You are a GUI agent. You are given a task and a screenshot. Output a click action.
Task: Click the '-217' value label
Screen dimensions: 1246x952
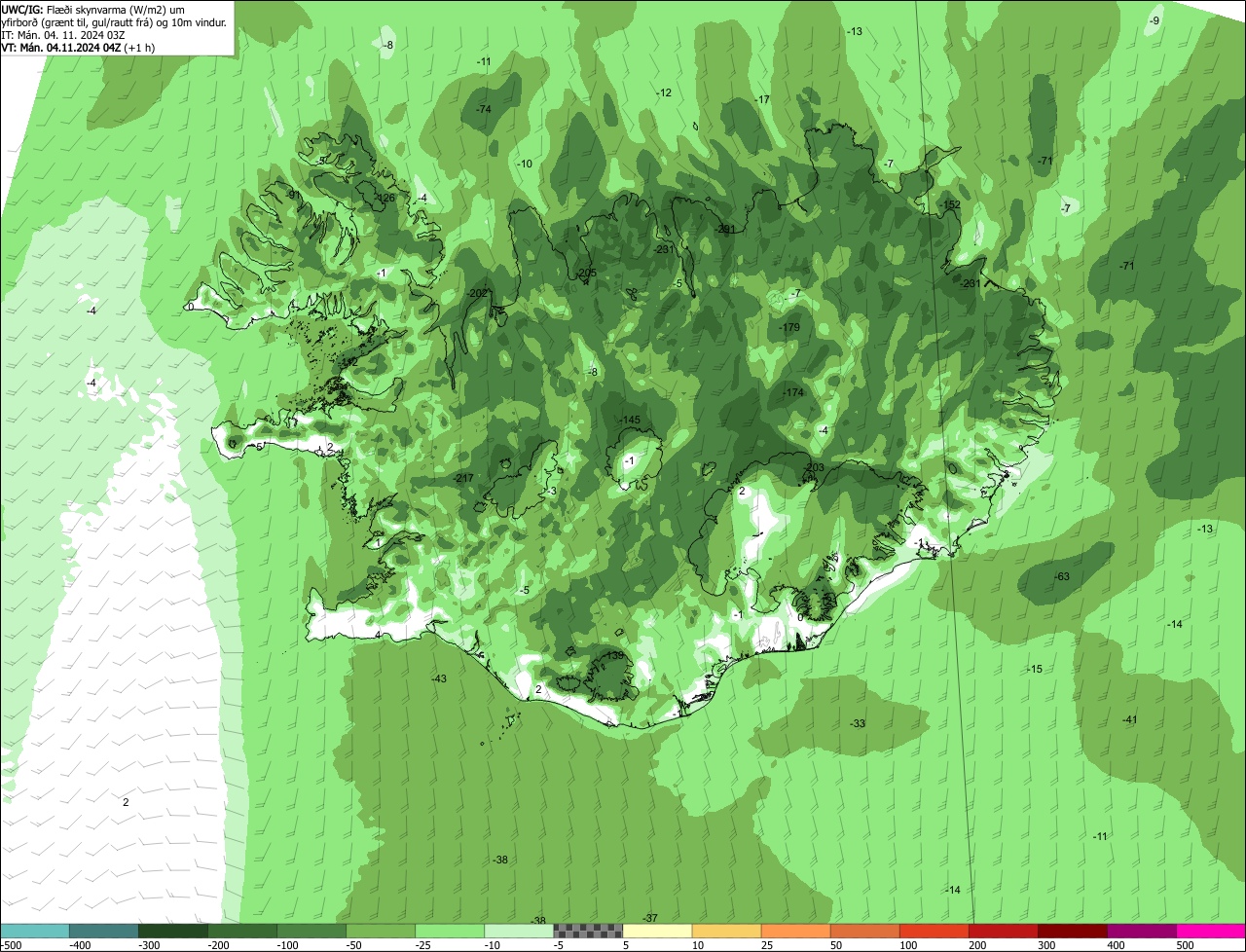tap(463, 478)
